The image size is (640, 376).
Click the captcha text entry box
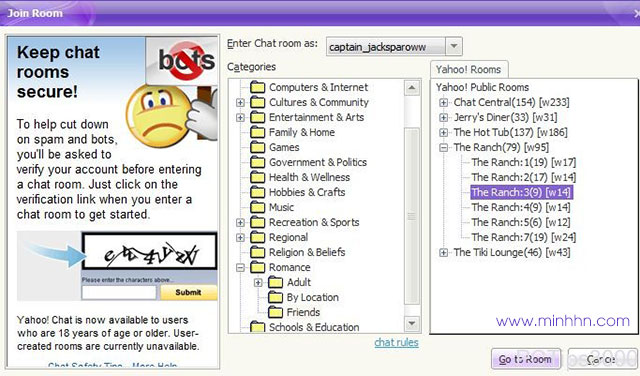pyautogui.click(x=119, y=292)
